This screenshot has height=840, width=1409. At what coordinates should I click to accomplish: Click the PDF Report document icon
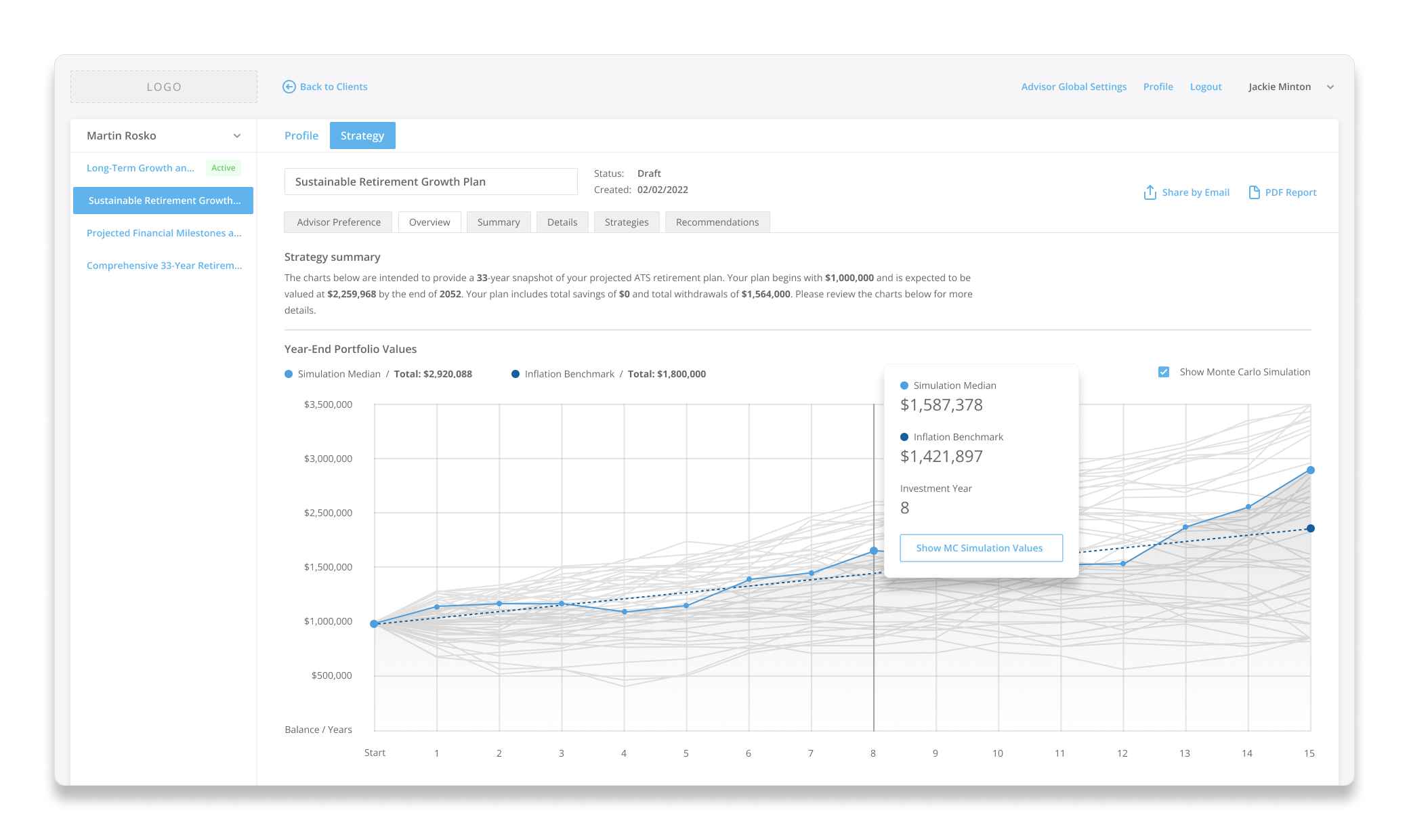pos(1254,192)
